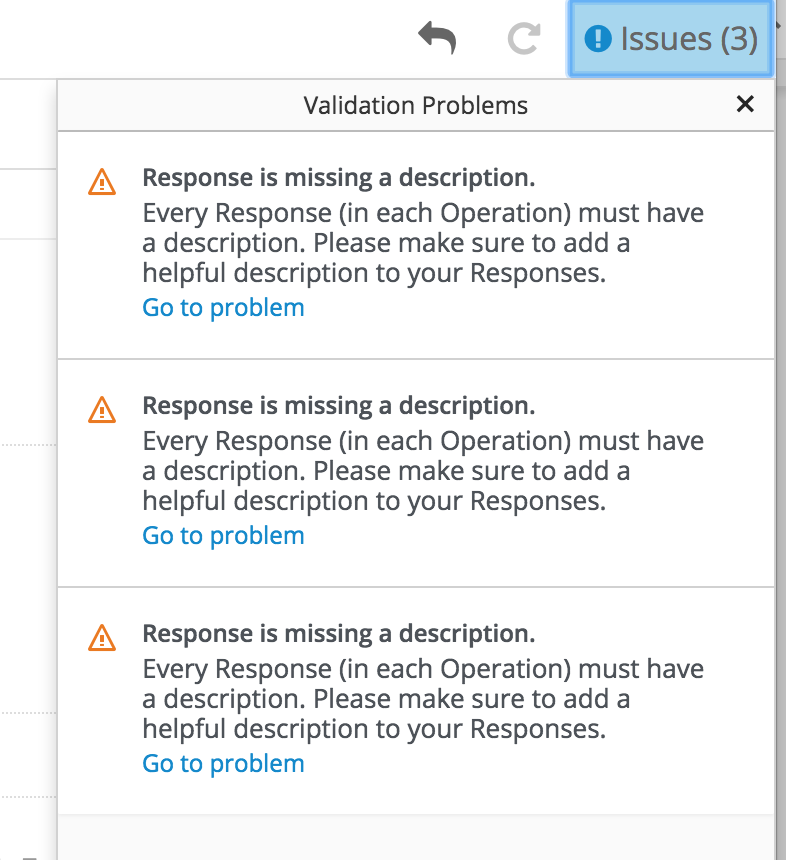Screen dimensions: 786x860
Task: Select the second 'Response is missing a description' title
Action: [338, 406]
